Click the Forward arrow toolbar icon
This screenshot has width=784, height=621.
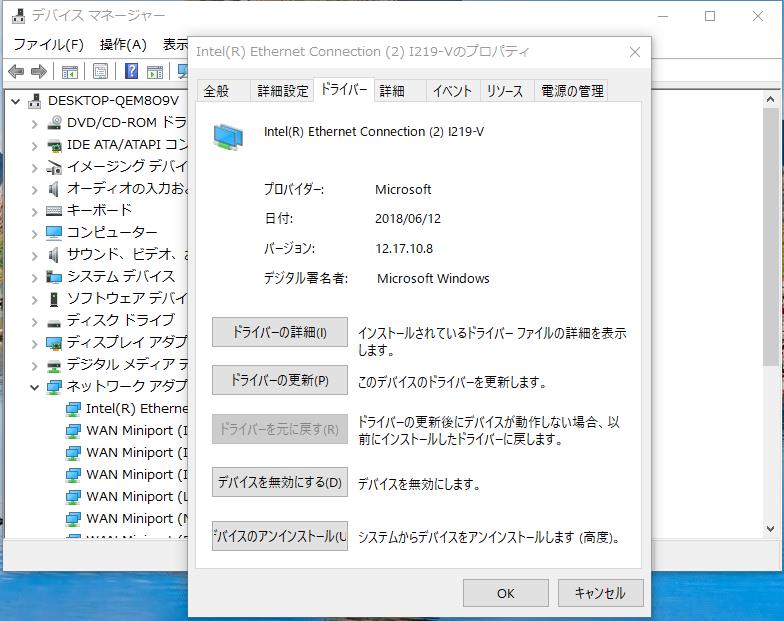39,72
